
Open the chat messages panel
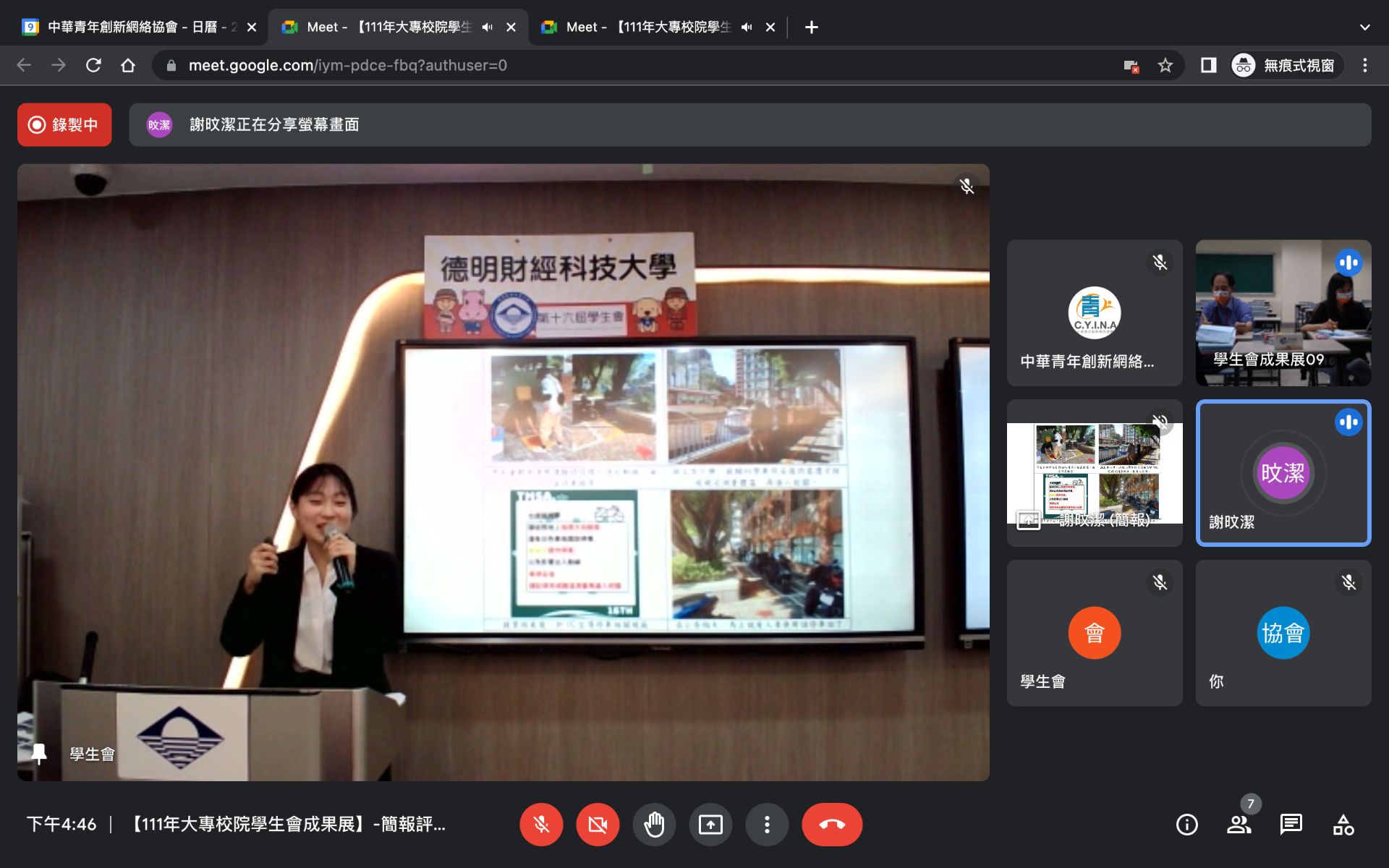[x=1291, y=825]
